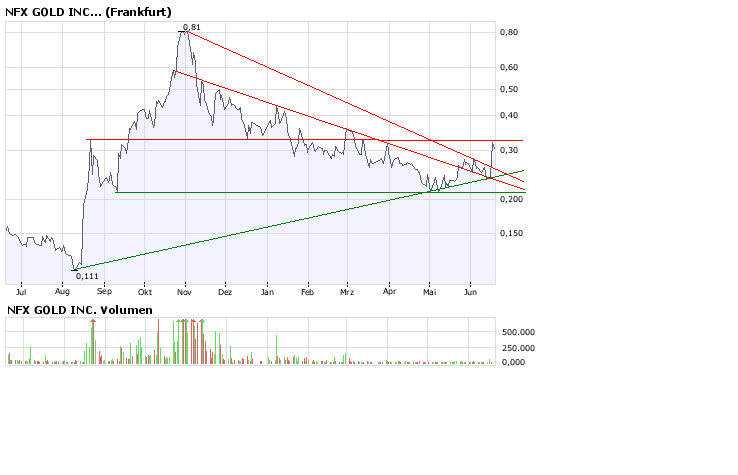The width and height of the screenshot is (738, 475).
Task: Click the Sep month label on axis
Action: click(x=104, y=293)
